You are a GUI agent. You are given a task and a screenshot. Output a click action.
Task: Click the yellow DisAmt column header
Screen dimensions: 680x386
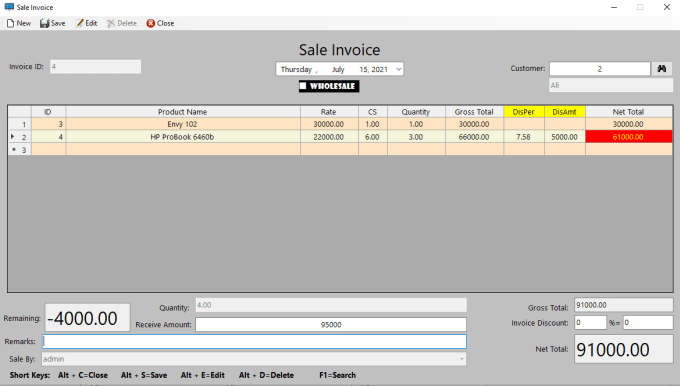565,112
